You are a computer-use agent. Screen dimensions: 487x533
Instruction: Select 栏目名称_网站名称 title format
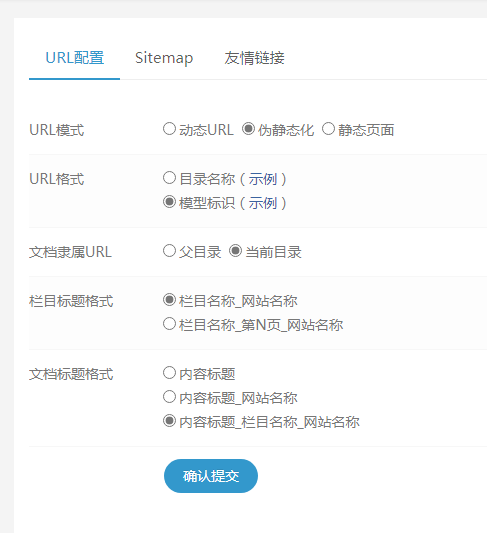(x=169, y=300)
